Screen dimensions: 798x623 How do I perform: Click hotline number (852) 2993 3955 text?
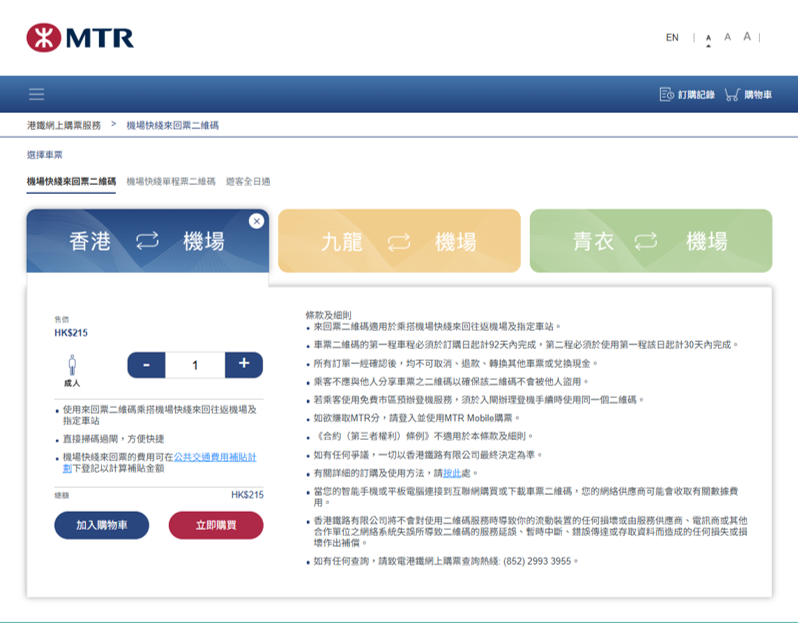pos(537,561)
